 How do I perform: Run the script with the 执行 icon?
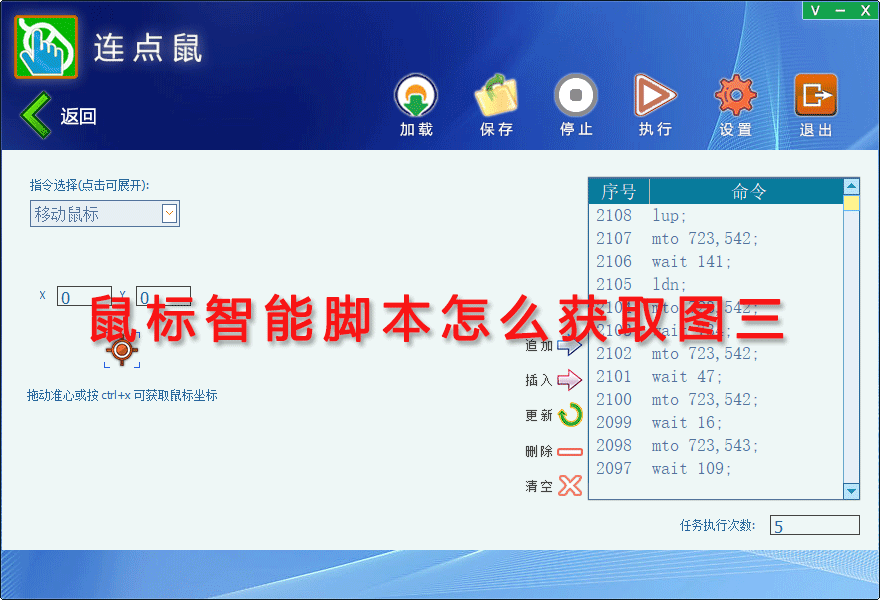click(655, 95)
